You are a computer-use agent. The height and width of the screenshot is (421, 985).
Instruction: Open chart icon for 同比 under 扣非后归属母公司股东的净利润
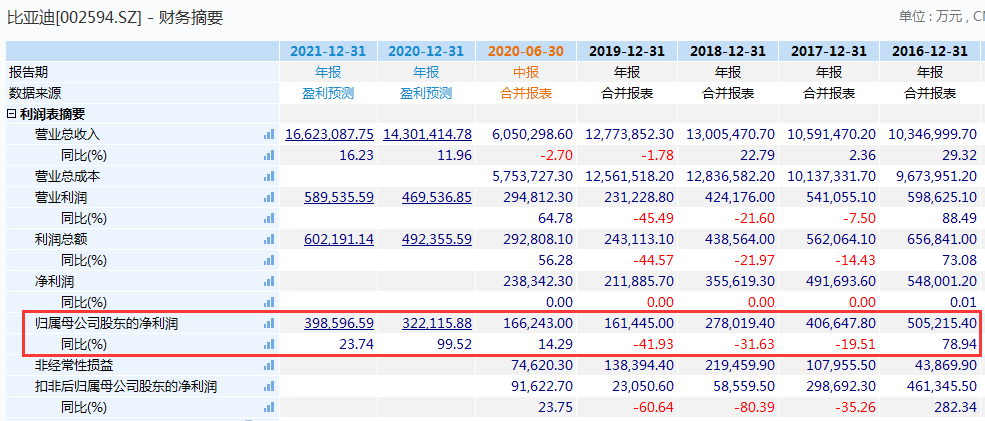pos(269,407)
